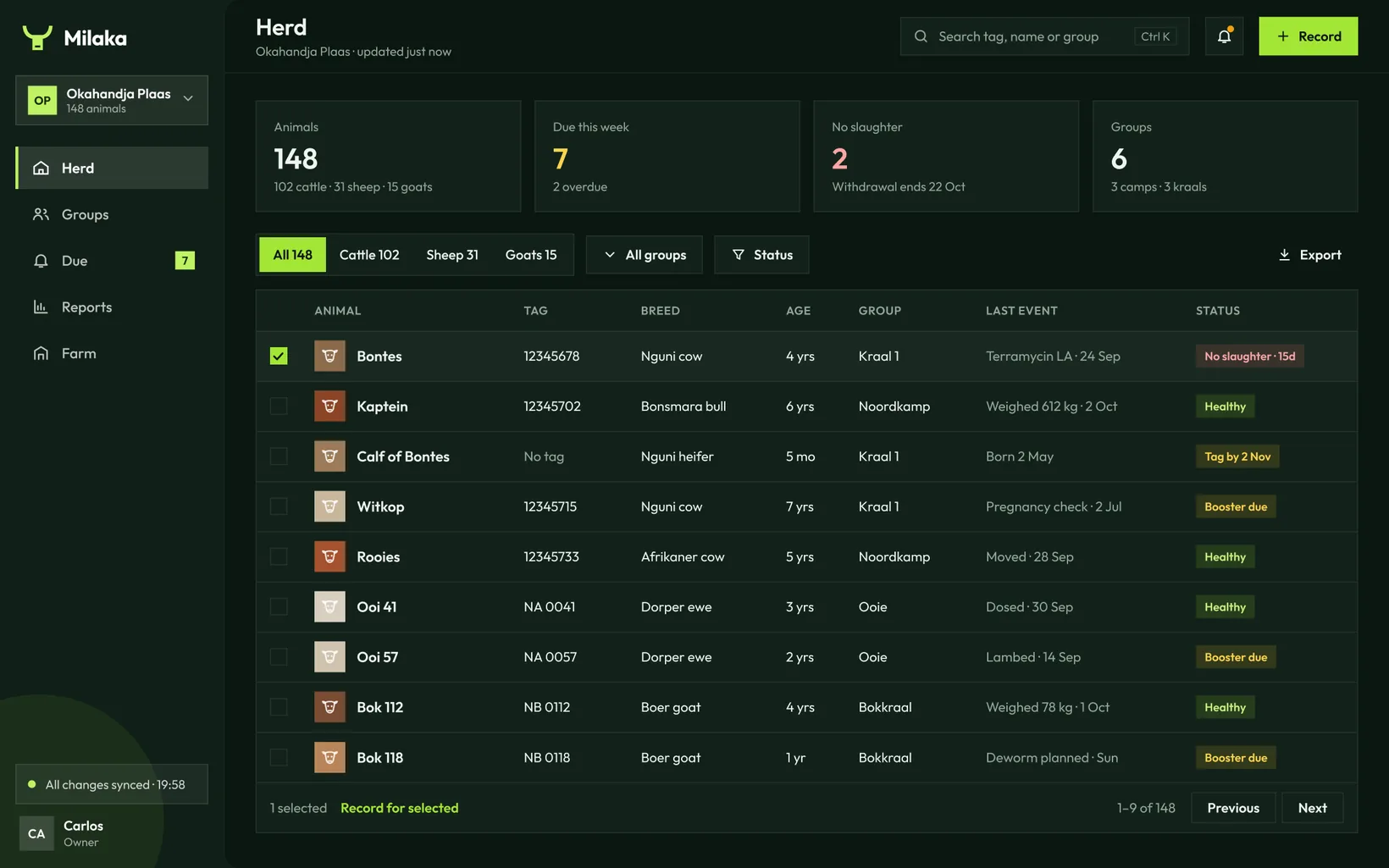The height and width of the screenshot is (868, 1389).
Task: Click Kaptein animal avatar icon
Action: click(329, 406)
